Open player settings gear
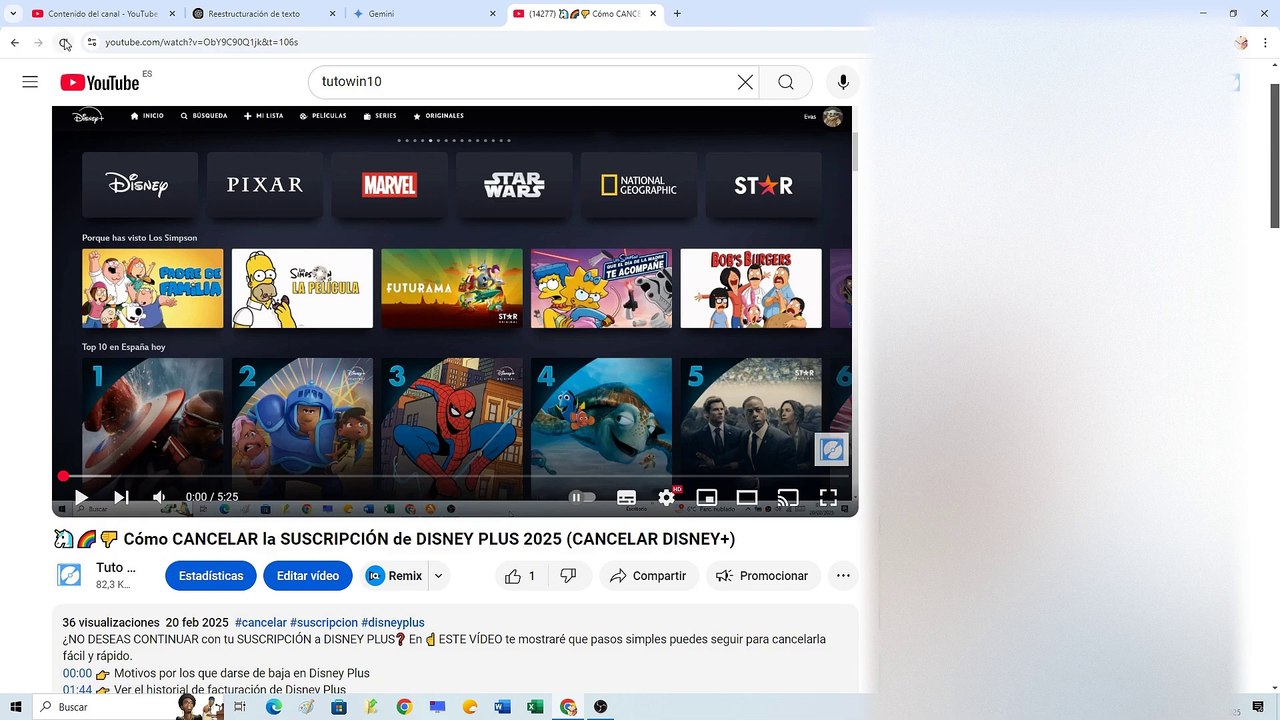Viewport: 1280px width, 720px height. (667, 497)
